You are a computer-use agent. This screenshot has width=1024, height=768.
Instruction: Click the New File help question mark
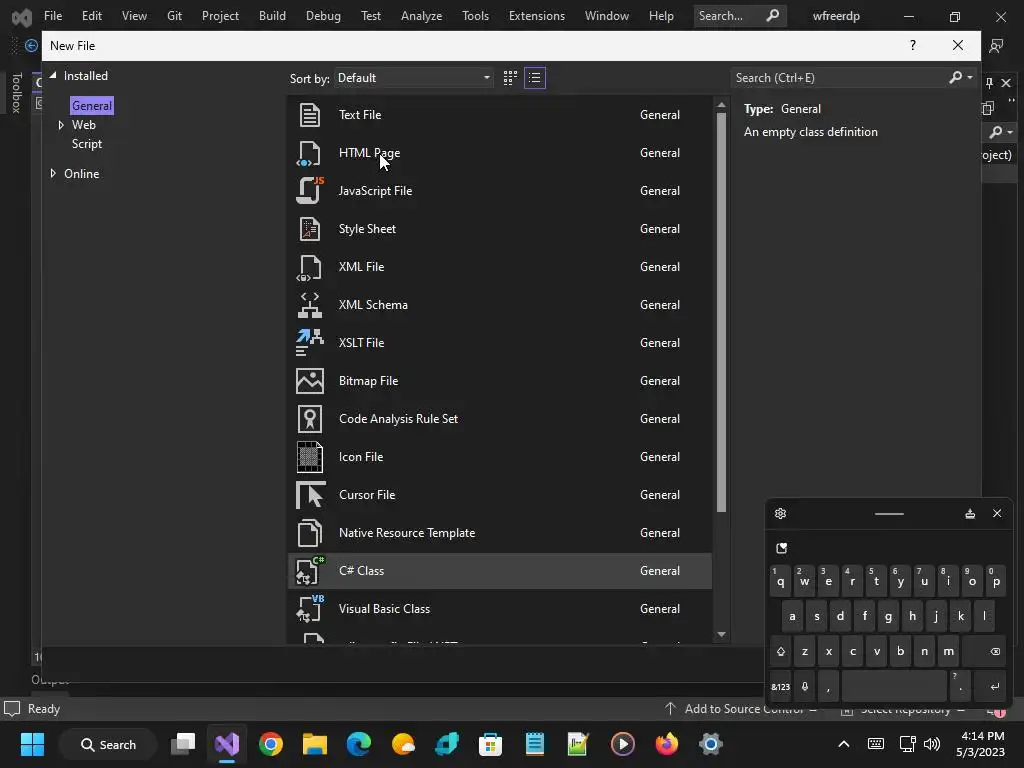tap(912, 45)
